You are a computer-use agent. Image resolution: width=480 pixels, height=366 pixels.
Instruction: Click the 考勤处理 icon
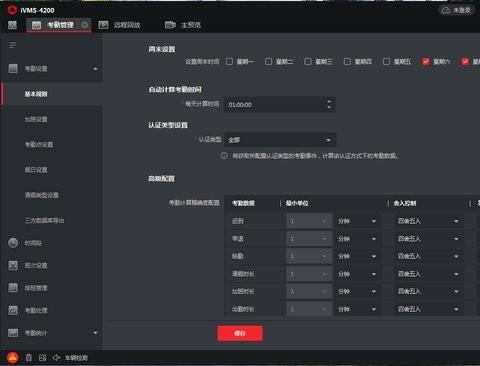click(13, 310)
